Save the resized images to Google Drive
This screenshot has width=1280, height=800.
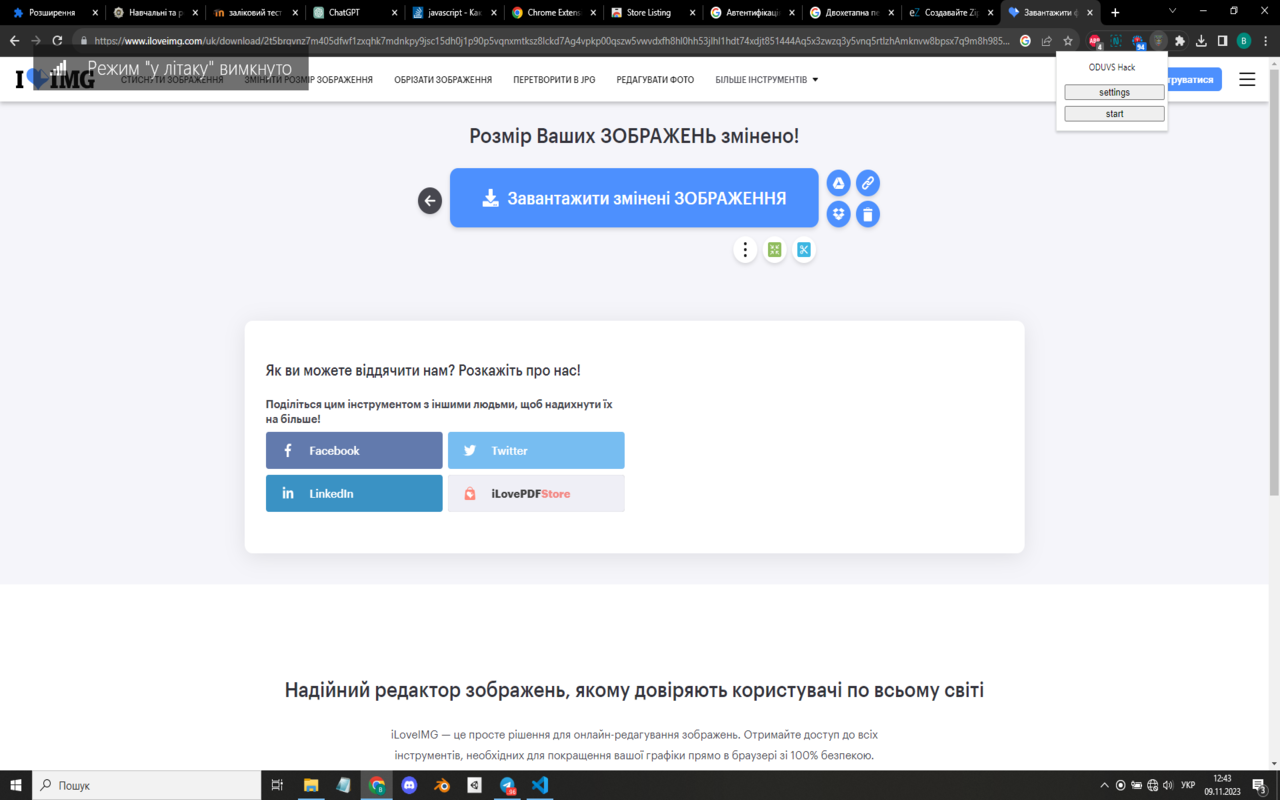coord(838,183)
